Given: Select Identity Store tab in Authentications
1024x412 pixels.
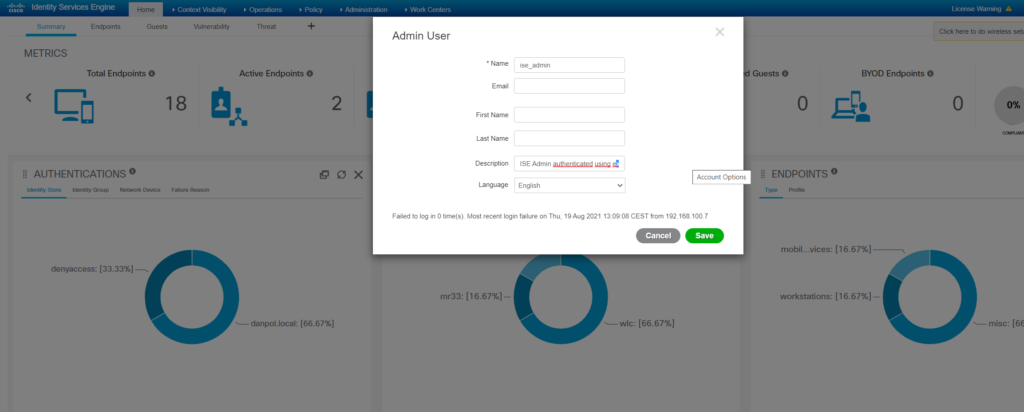Looking at the screenshot, I should (44, 190).
